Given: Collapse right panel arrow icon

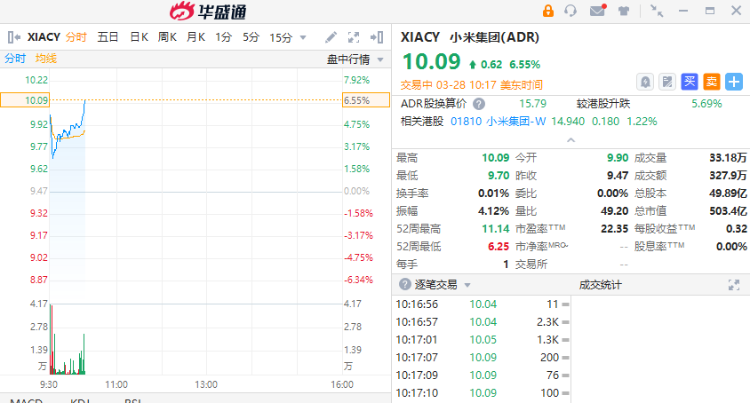Looking at the screenshot, I should pyautogui.click(x=377, y=37).
